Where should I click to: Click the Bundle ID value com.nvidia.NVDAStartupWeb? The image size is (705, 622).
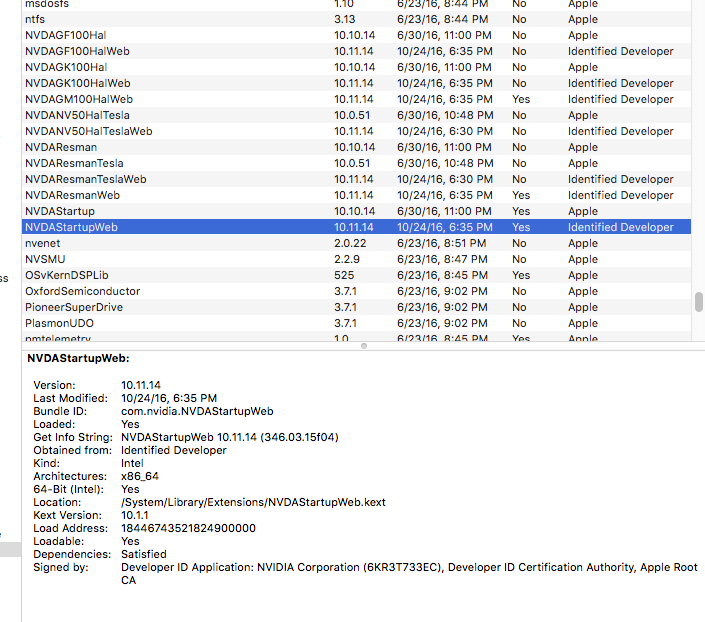click(197, 412)
